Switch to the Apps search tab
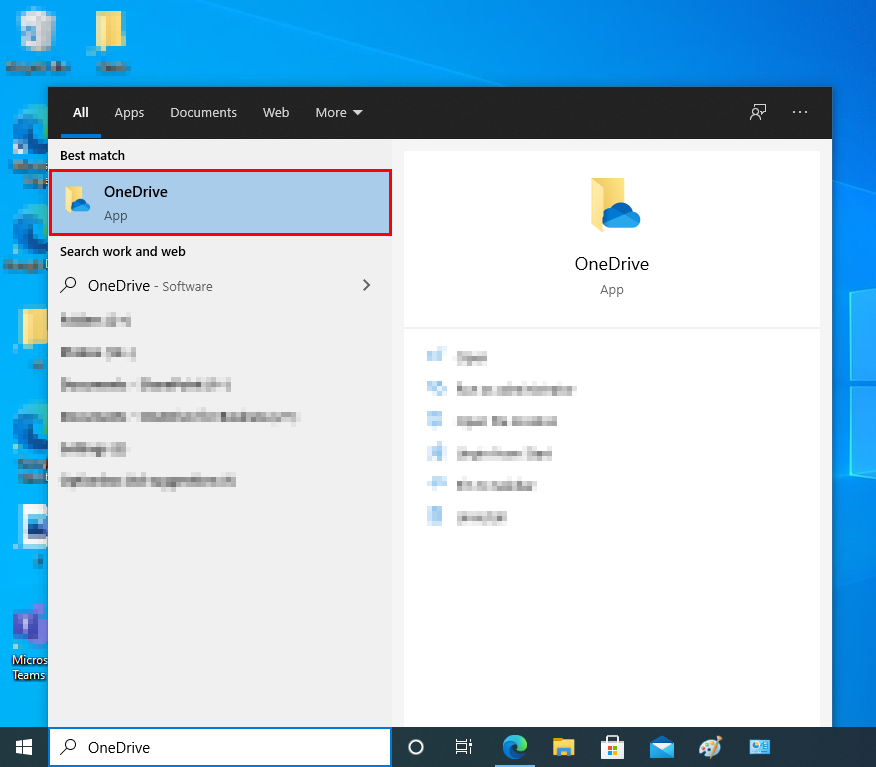The width and height of the screenshot is (876, 767). coord(129,112)
